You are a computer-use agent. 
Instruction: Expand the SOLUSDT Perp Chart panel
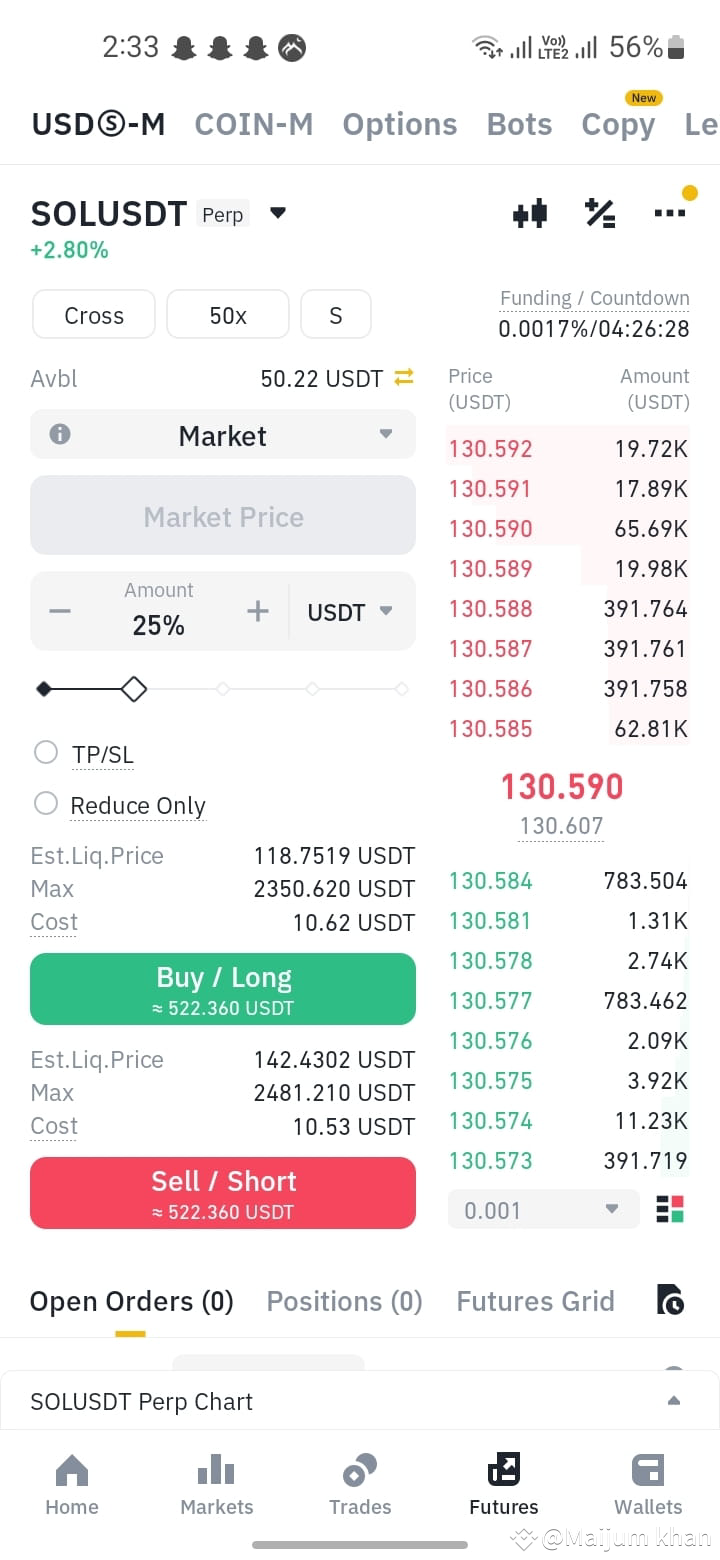coord(673,1401)
